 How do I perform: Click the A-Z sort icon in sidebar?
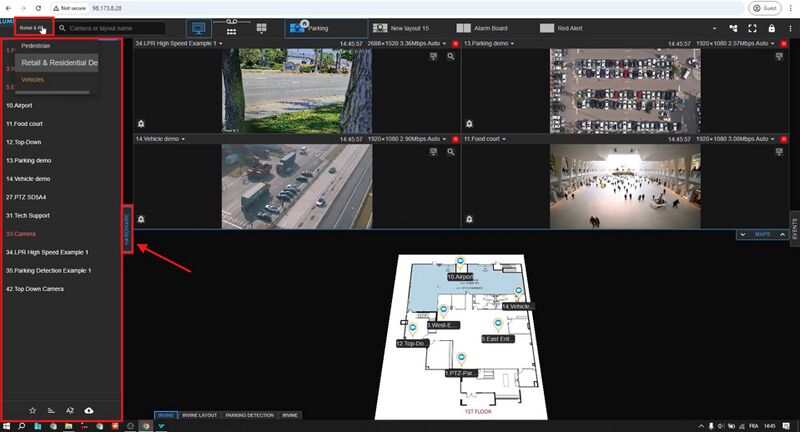click(x=69, y=410)
